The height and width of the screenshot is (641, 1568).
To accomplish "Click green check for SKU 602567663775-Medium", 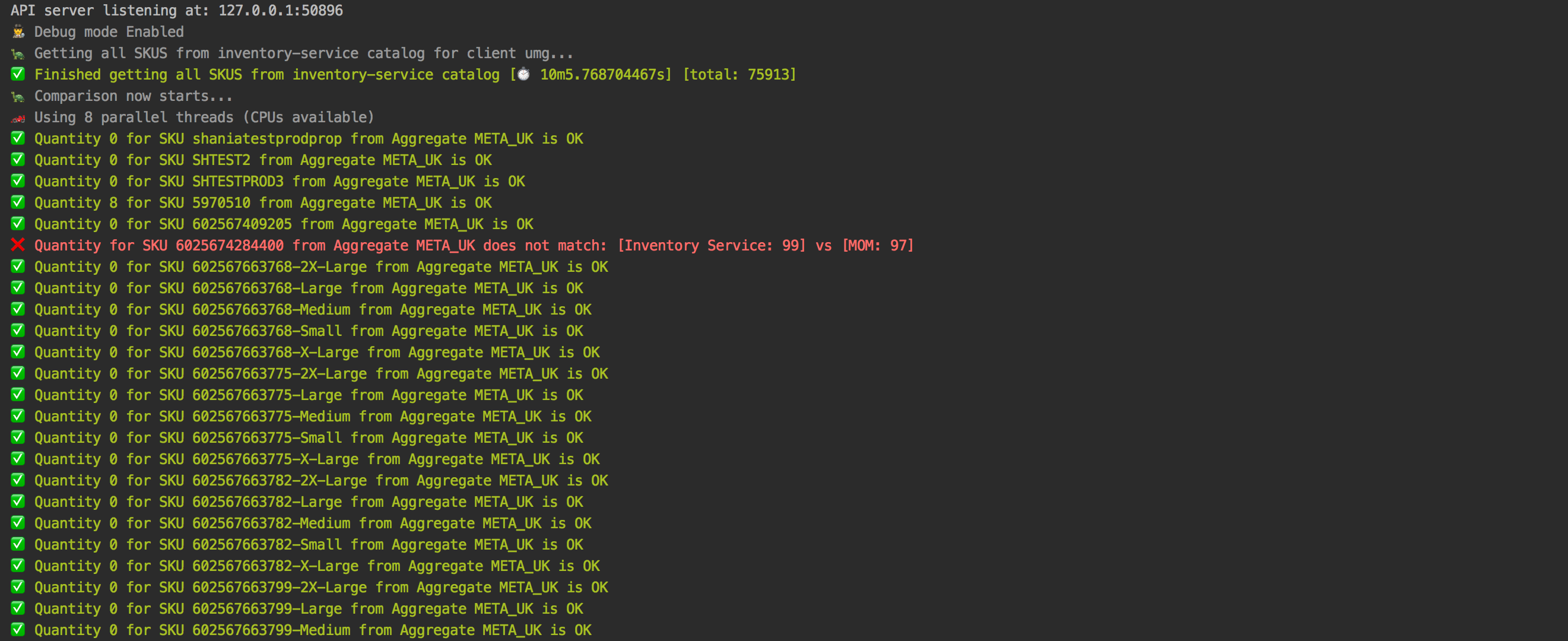I will pos(18,416).
